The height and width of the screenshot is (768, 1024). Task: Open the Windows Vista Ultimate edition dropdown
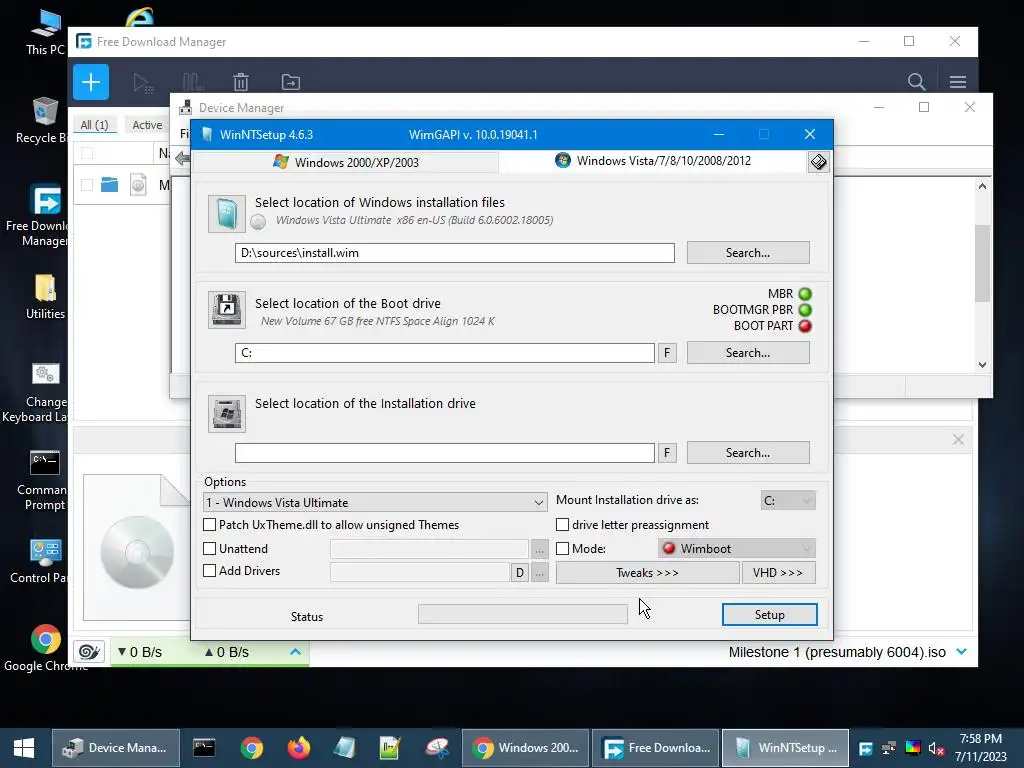coord(375,502)
